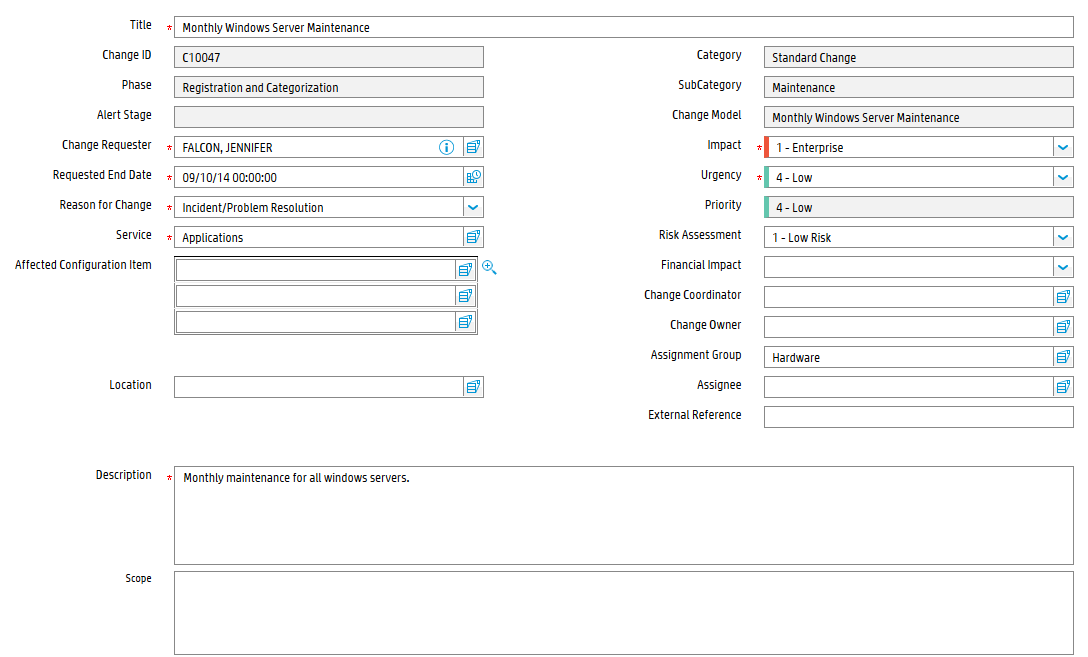Click Requested End Date field
Screen dimensions: 1088x657
coord(318,177)
